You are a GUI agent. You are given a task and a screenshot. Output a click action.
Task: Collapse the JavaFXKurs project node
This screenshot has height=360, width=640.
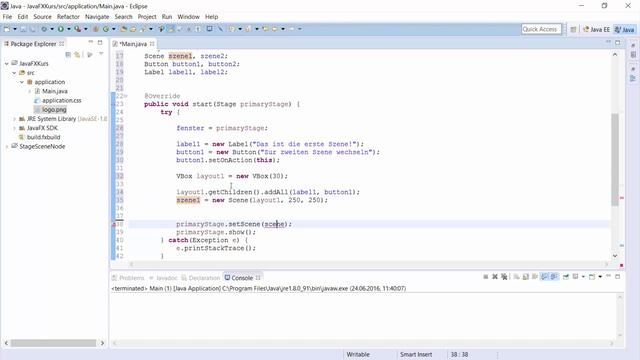coord(7,64)
